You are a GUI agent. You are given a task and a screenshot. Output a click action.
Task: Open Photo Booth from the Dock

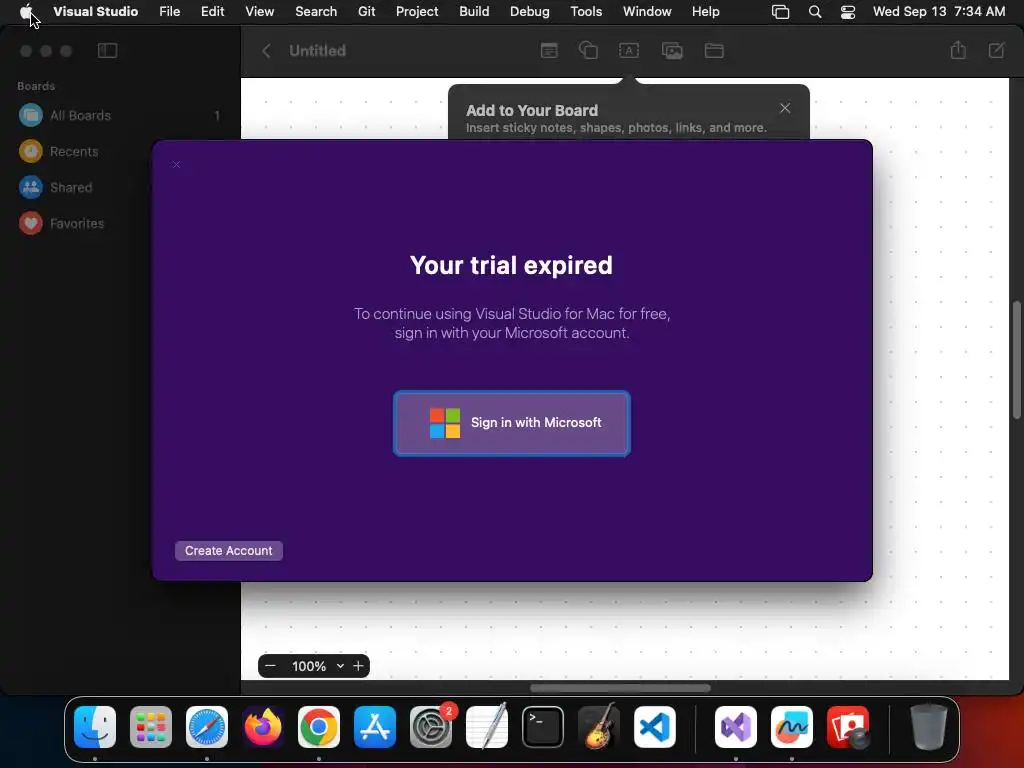tap(848, 727)
